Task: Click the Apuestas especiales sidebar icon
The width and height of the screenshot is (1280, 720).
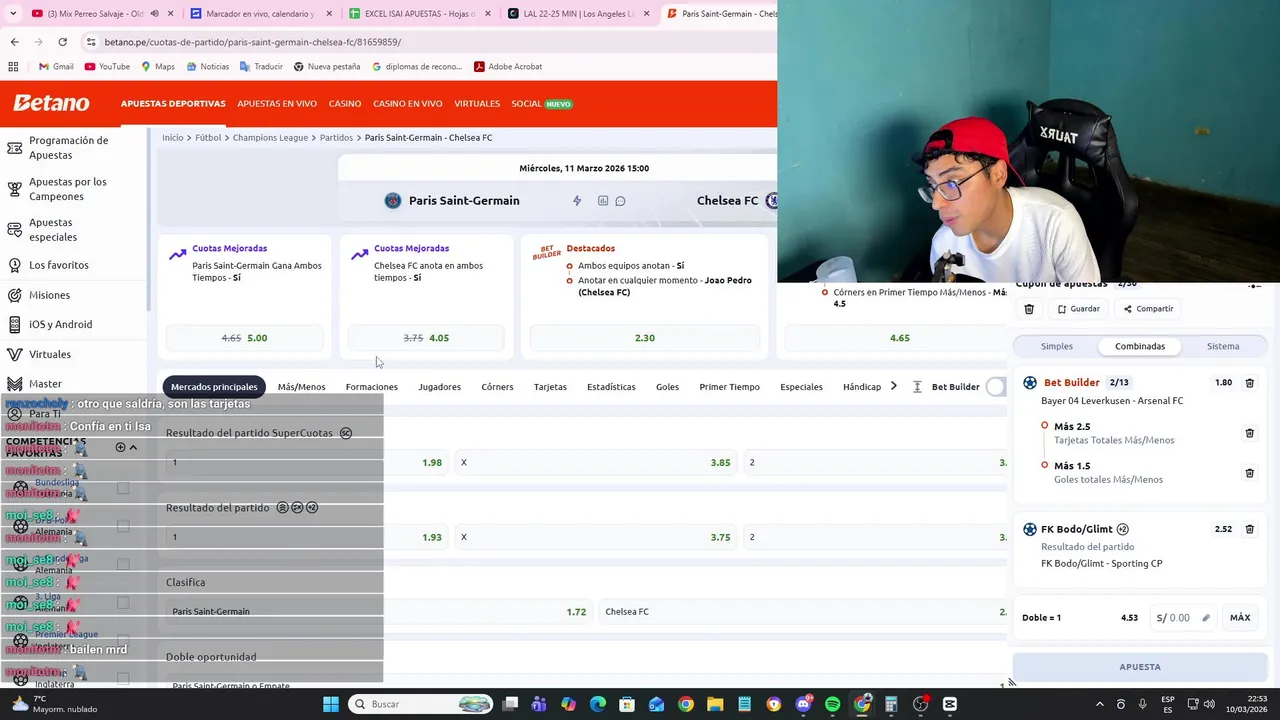Action: tap(15, 230)
